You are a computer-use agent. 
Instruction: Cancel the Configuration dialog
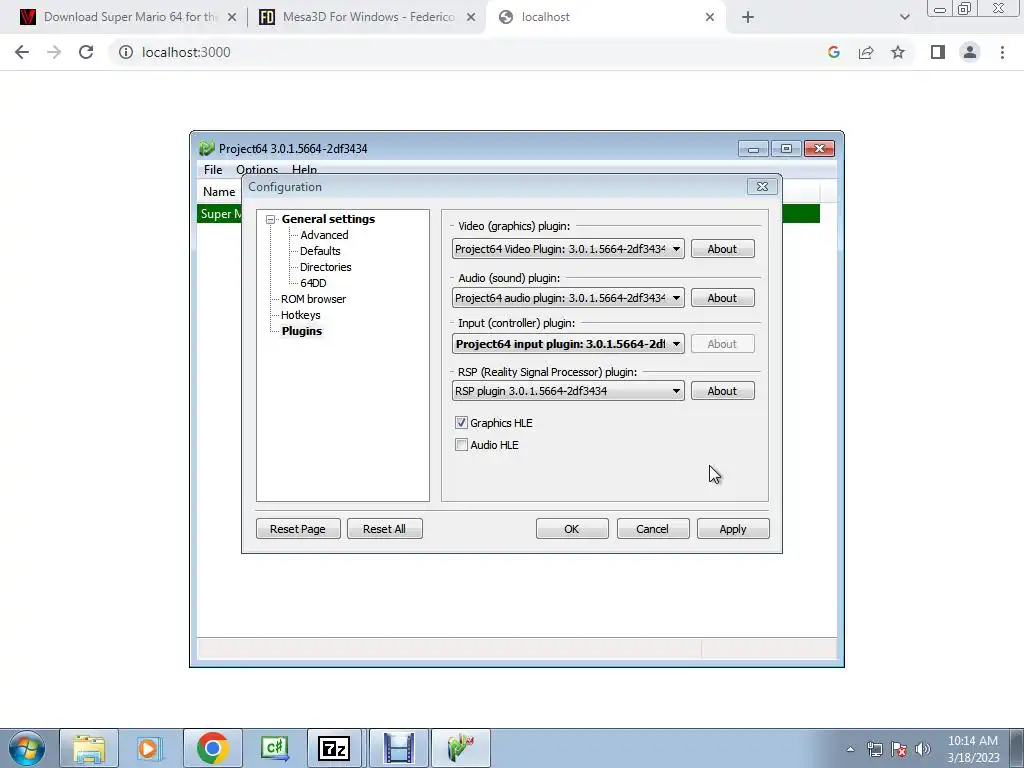[x=652, y=528]
